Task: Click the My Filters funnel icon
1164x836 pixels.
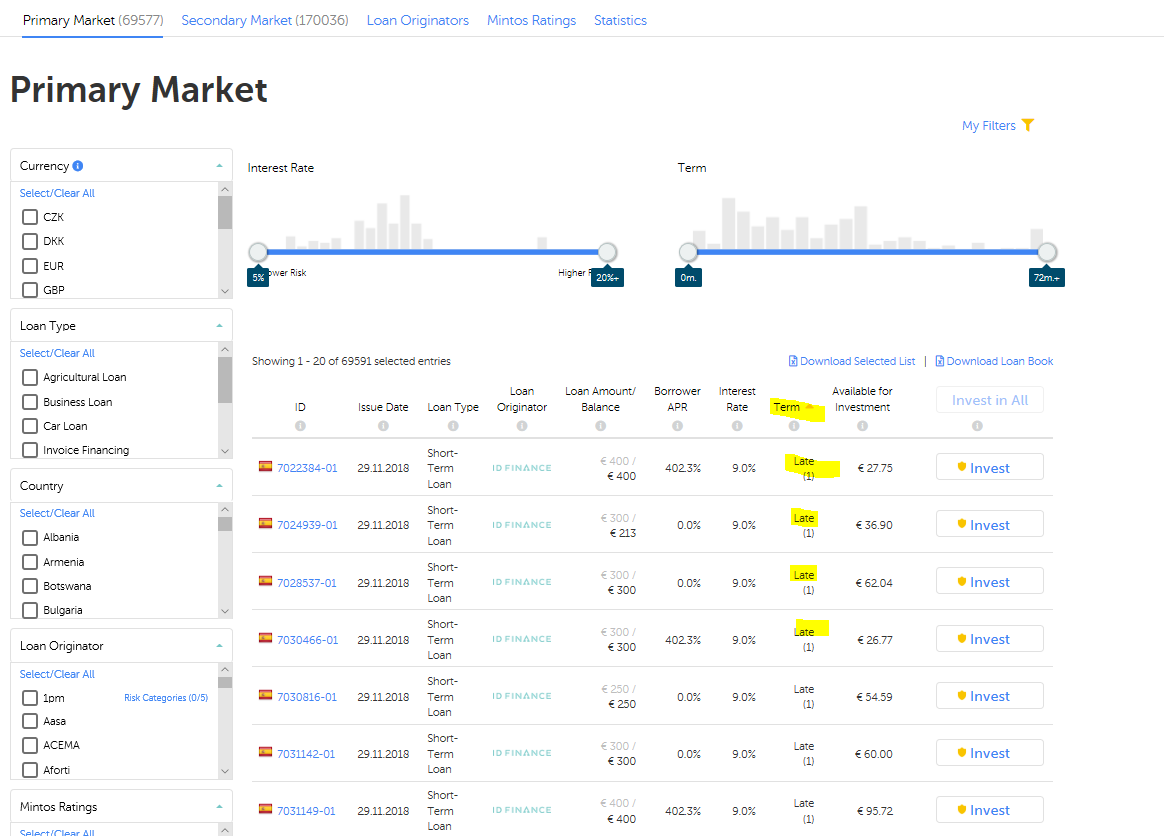Action: [x=1028, y=125]
